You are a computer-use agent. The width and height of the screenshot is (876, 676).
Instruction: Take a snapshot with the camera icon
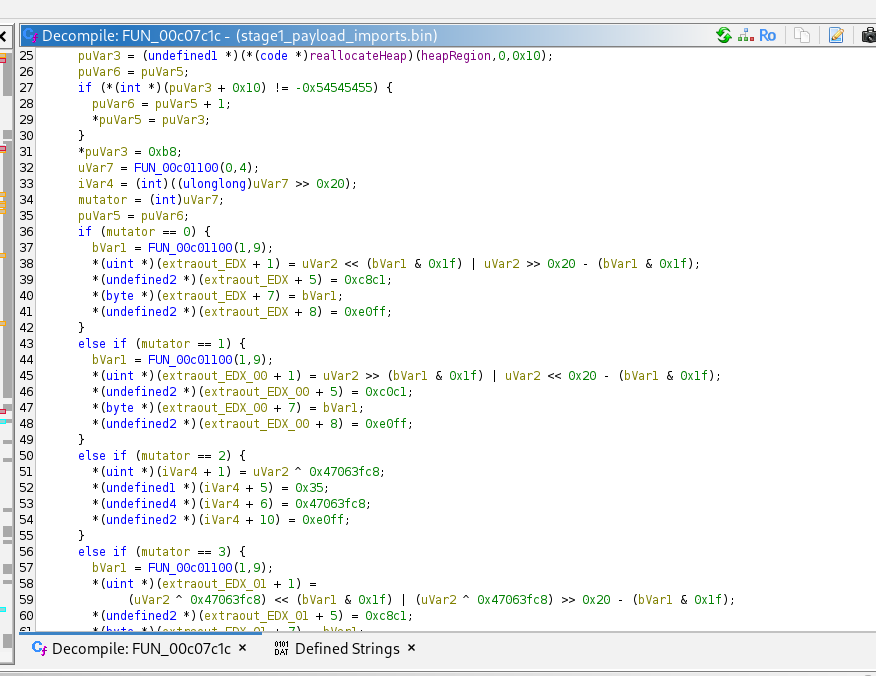(869, 35)
